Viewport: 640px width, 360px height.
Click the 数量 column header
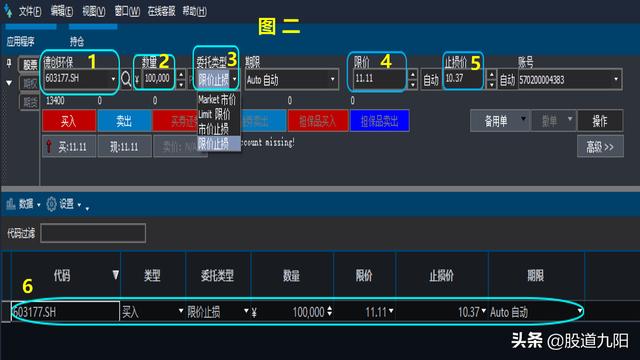tap(292, 276)
